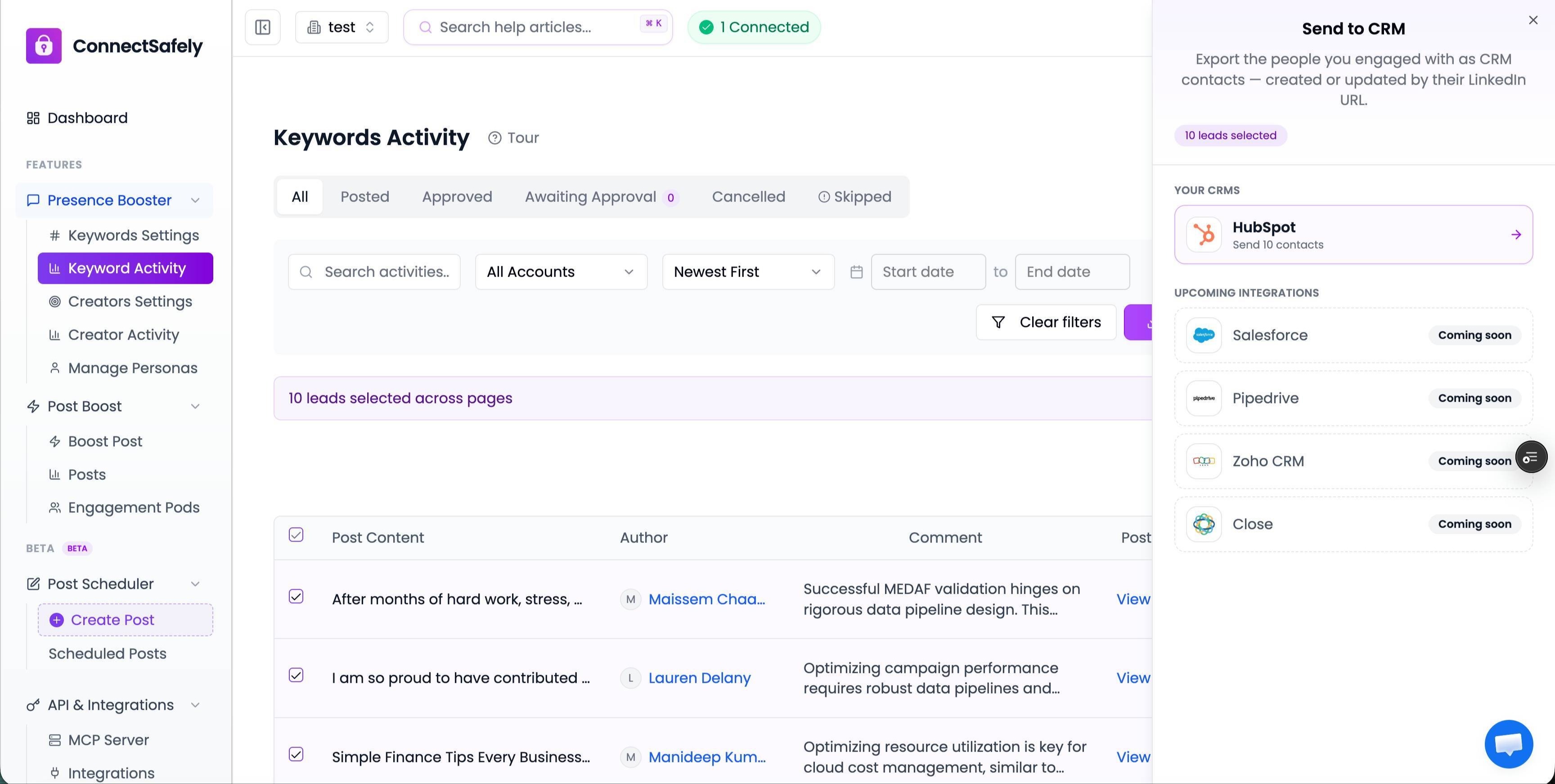
Task: Open Creator Activity in the sidebar
Action: tap(126, 335)
